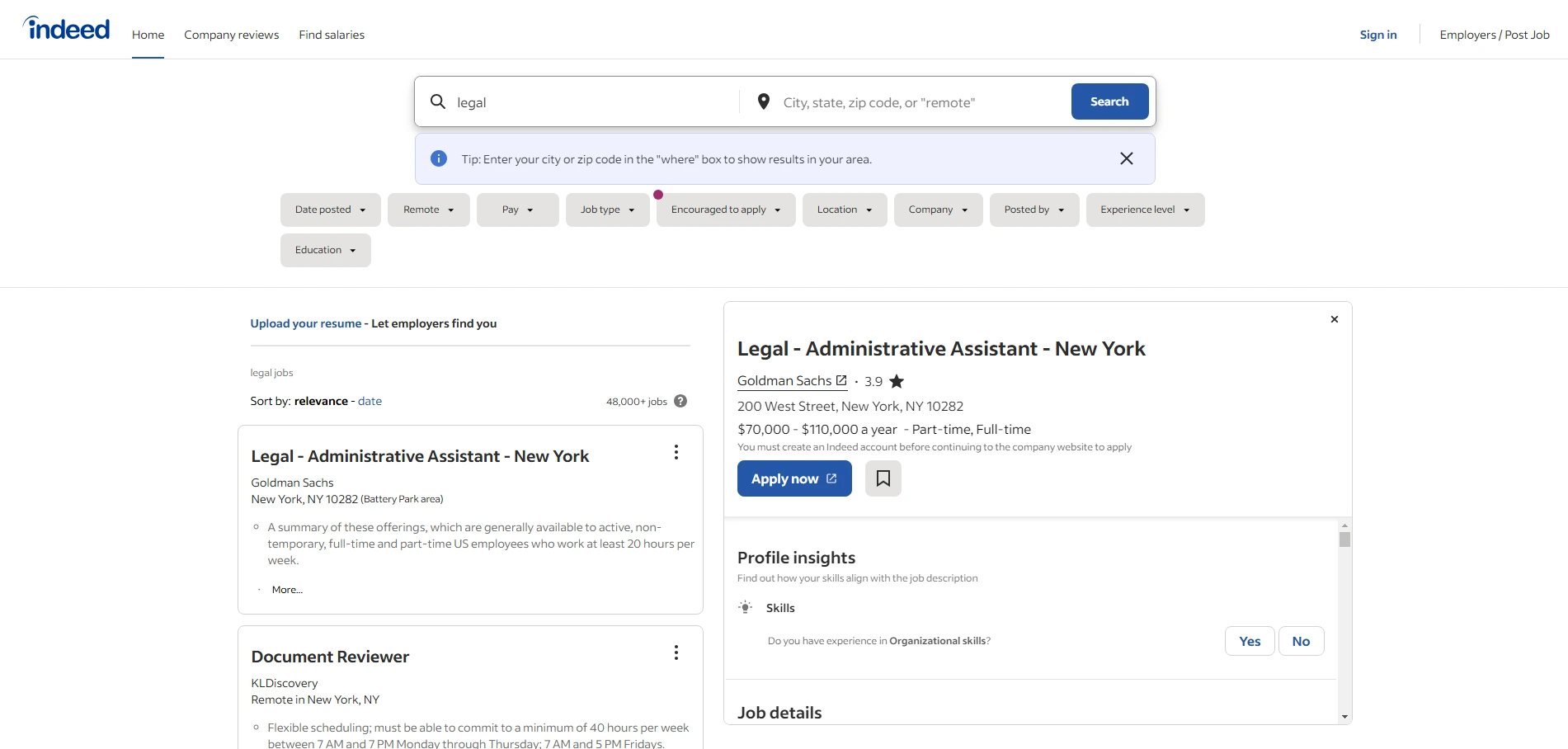This screenshot has height=749, width=1568.
Task: Open options menu for Legal Administrative Assistant card
Action: click(676, 452)
